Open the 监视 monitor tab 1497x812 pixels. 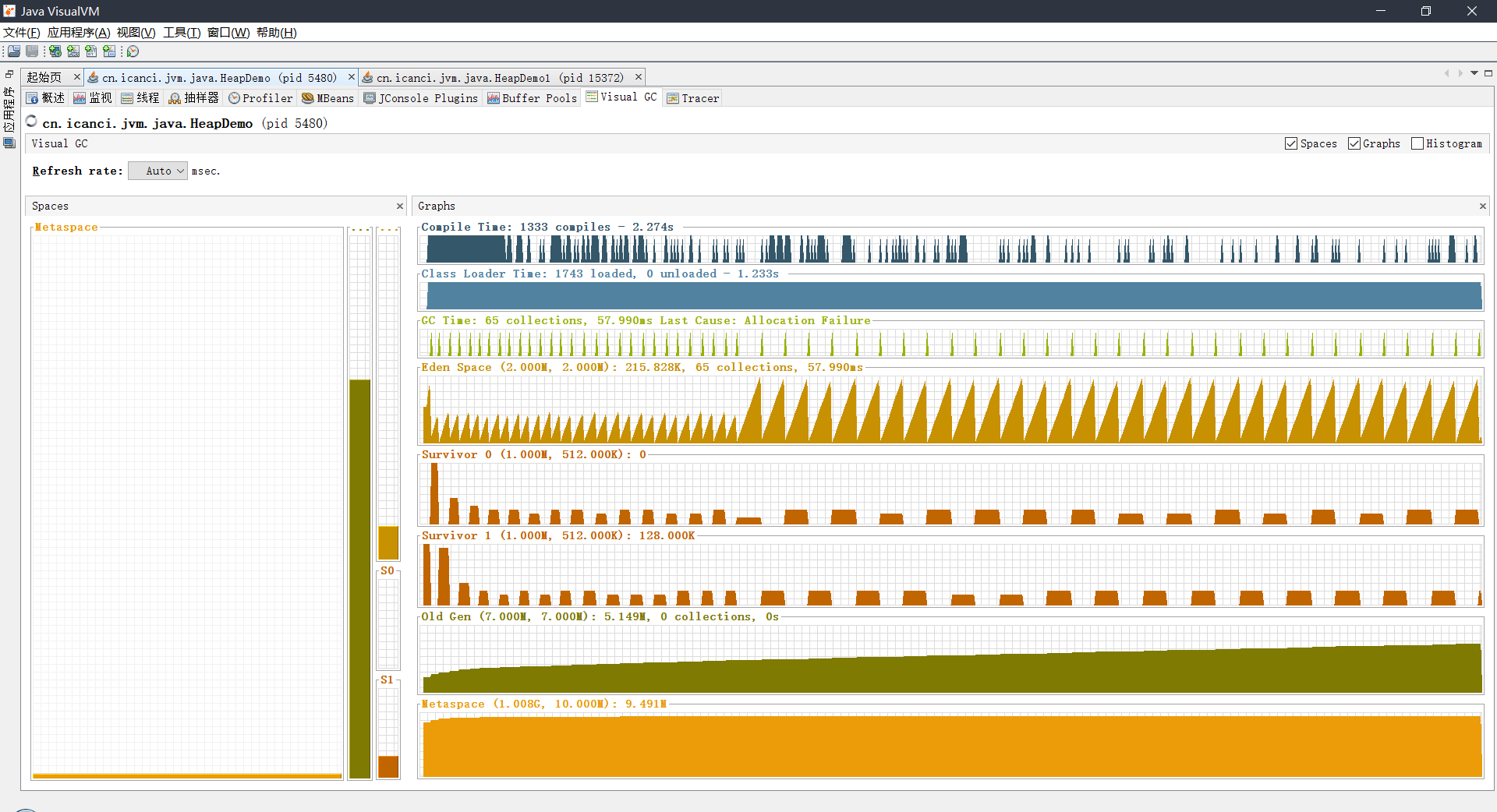point(93,98)
